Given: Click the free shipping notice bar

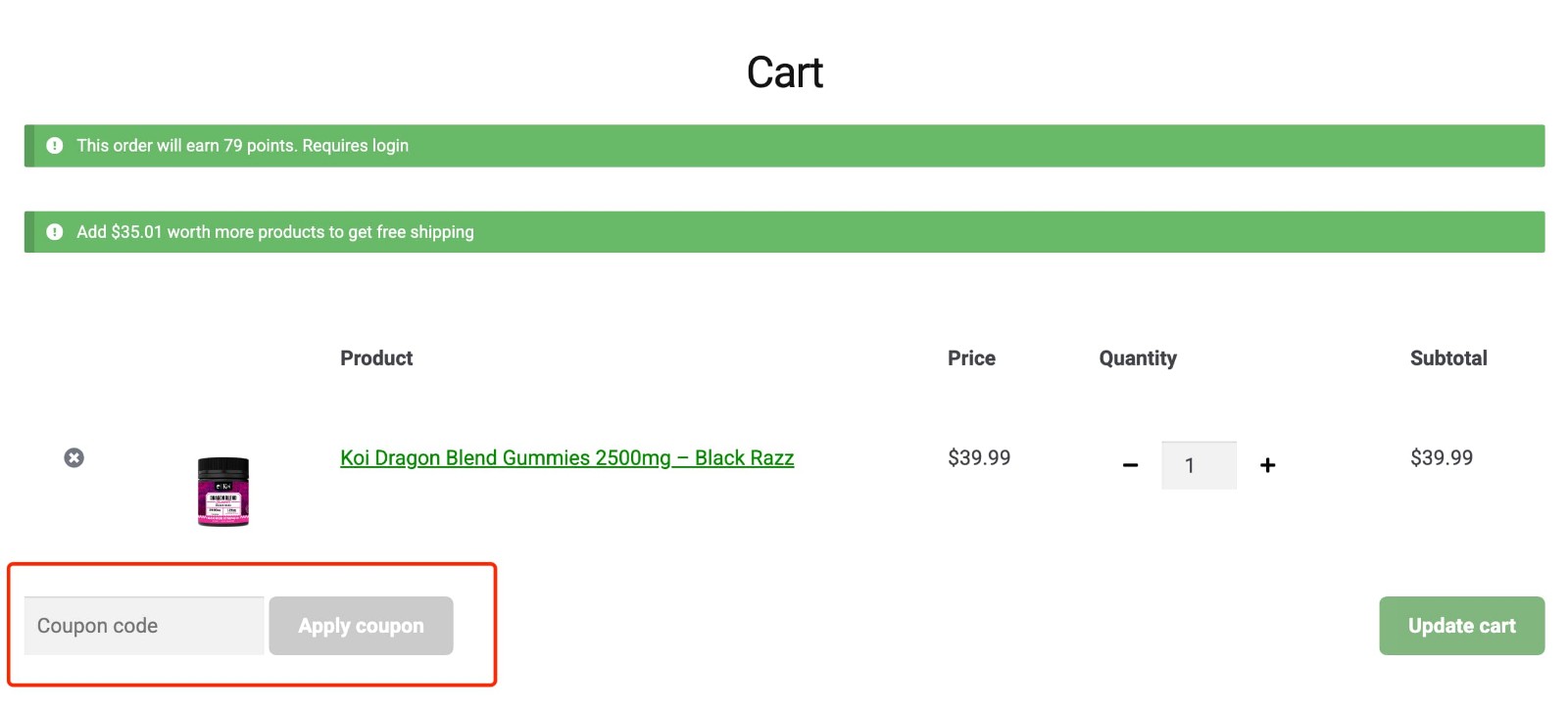Looking at the screenshot, I should pyautogui.click(x=686, y=231).
